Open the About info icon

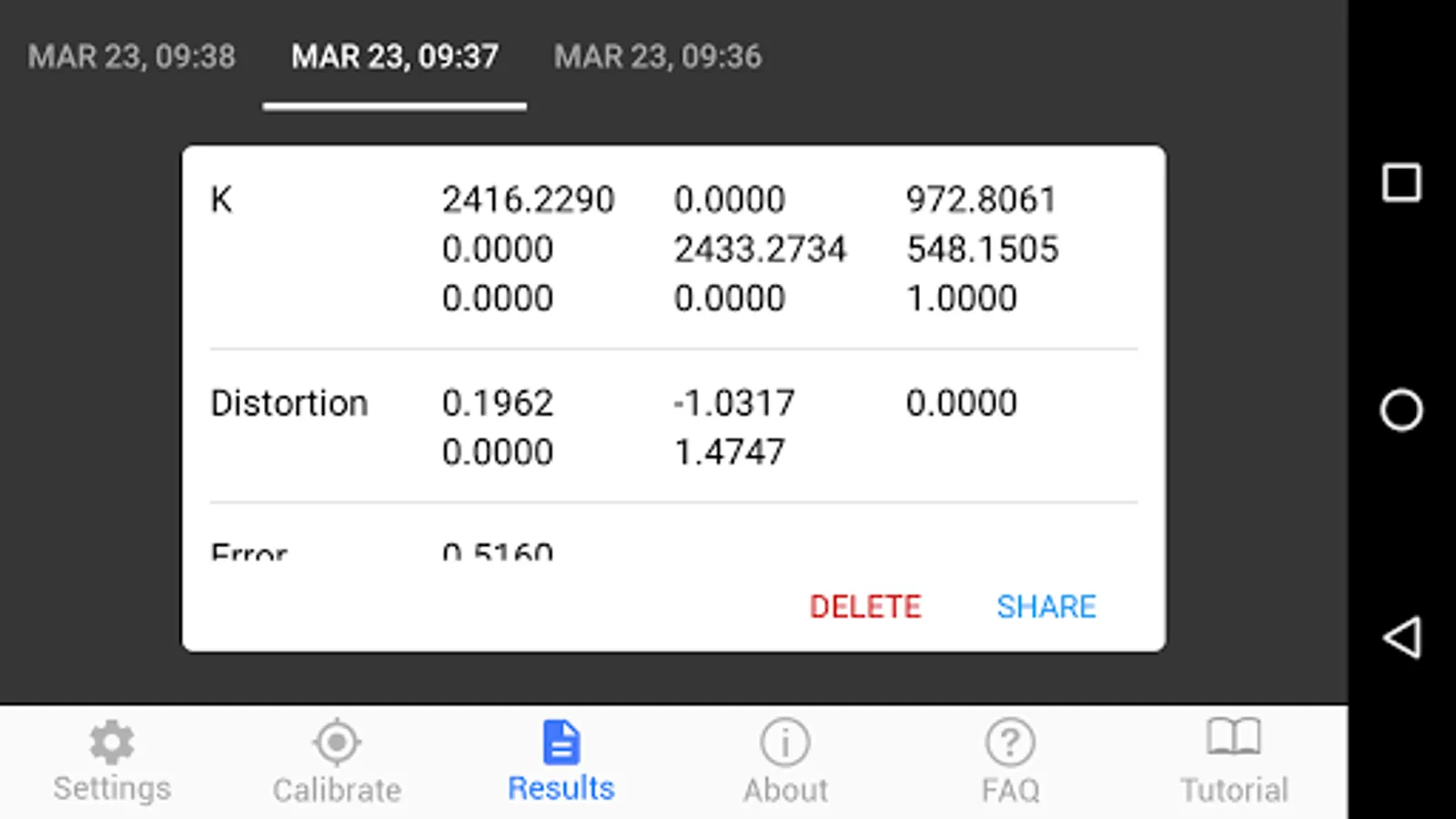point(785,743)
